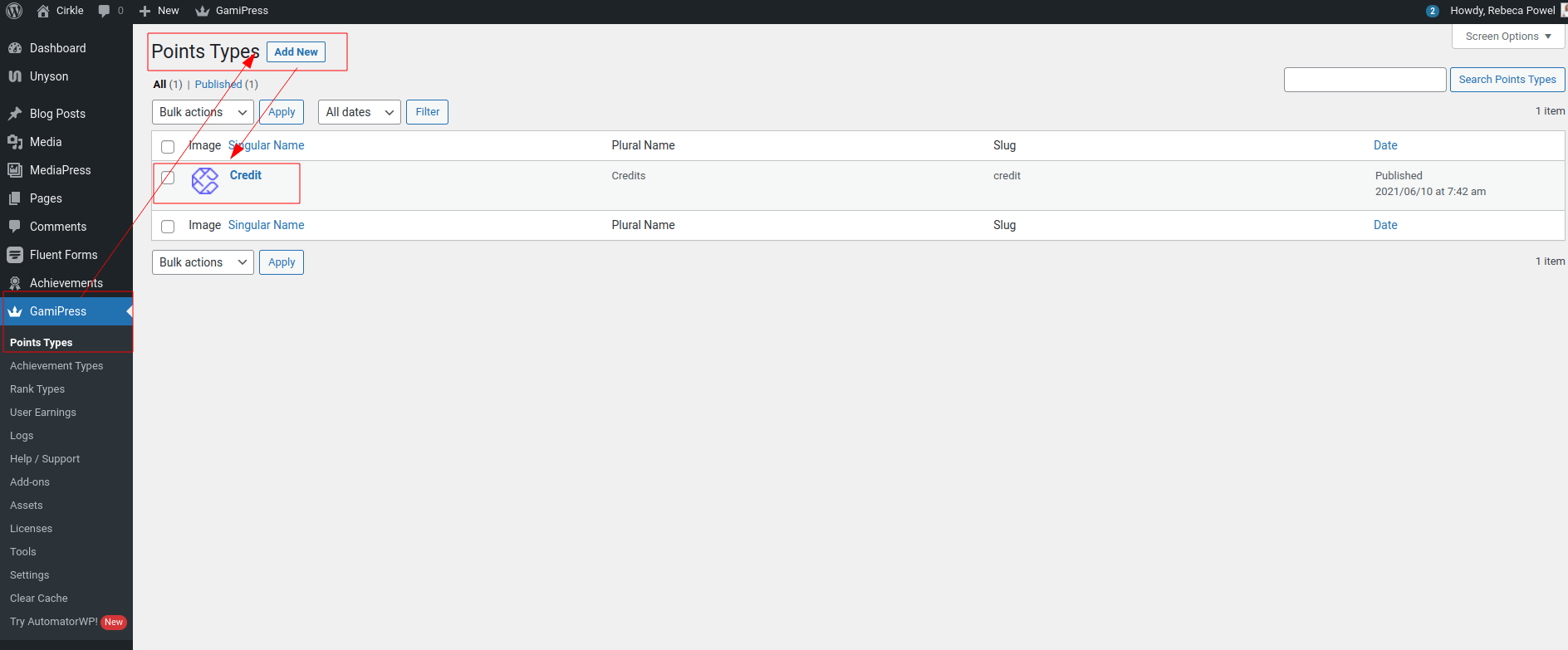Click the GamiPress crown icon in sidebar
This screenshot has height=650, width=1568.
[15, 311]
